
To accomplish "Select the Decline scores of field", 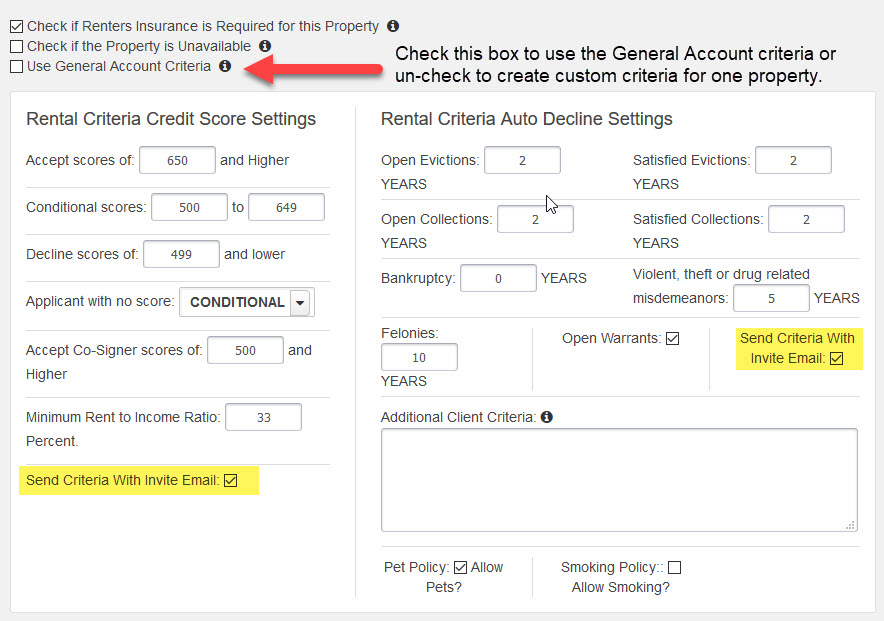I will tap(181, 254).
